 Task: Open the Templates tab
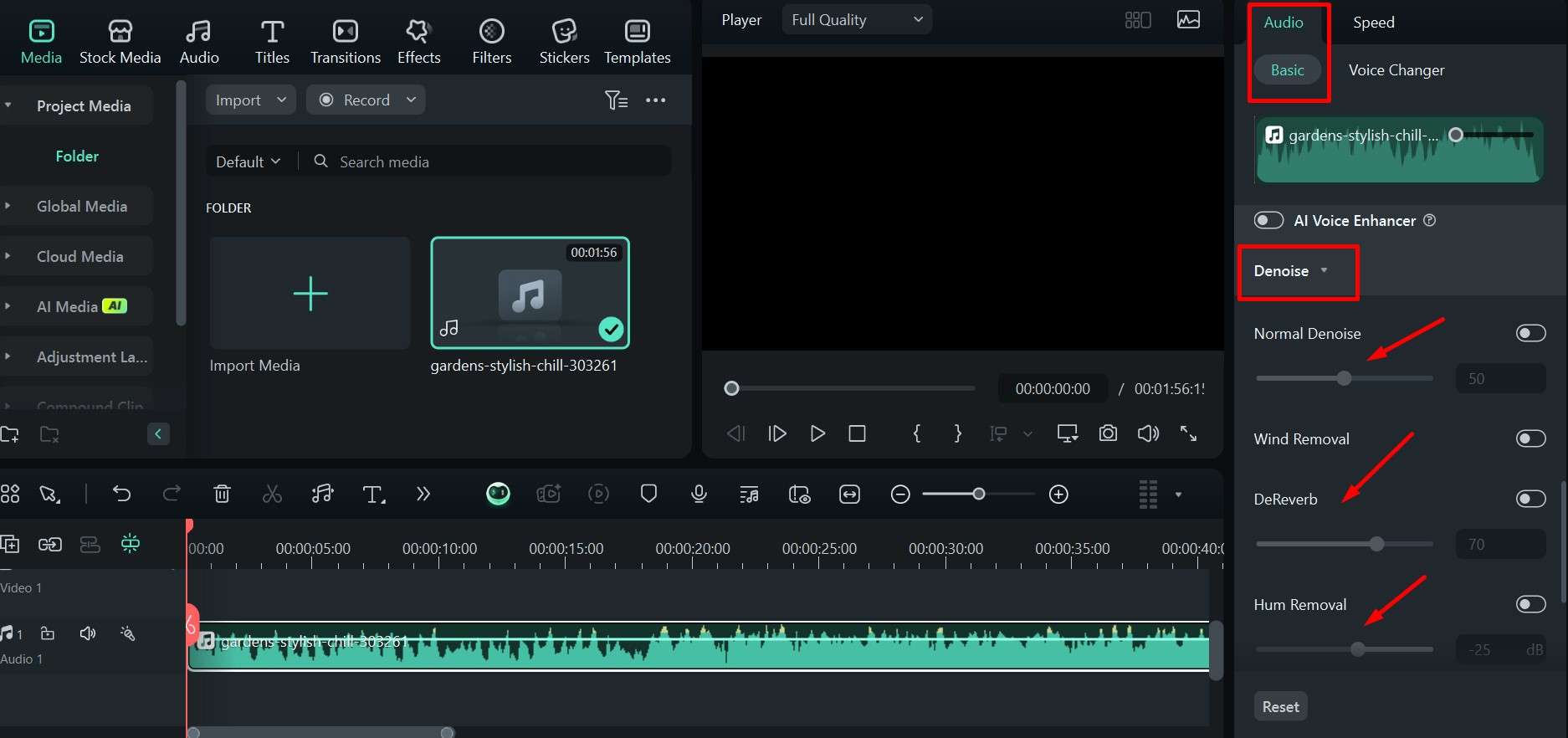click(638, 42)
